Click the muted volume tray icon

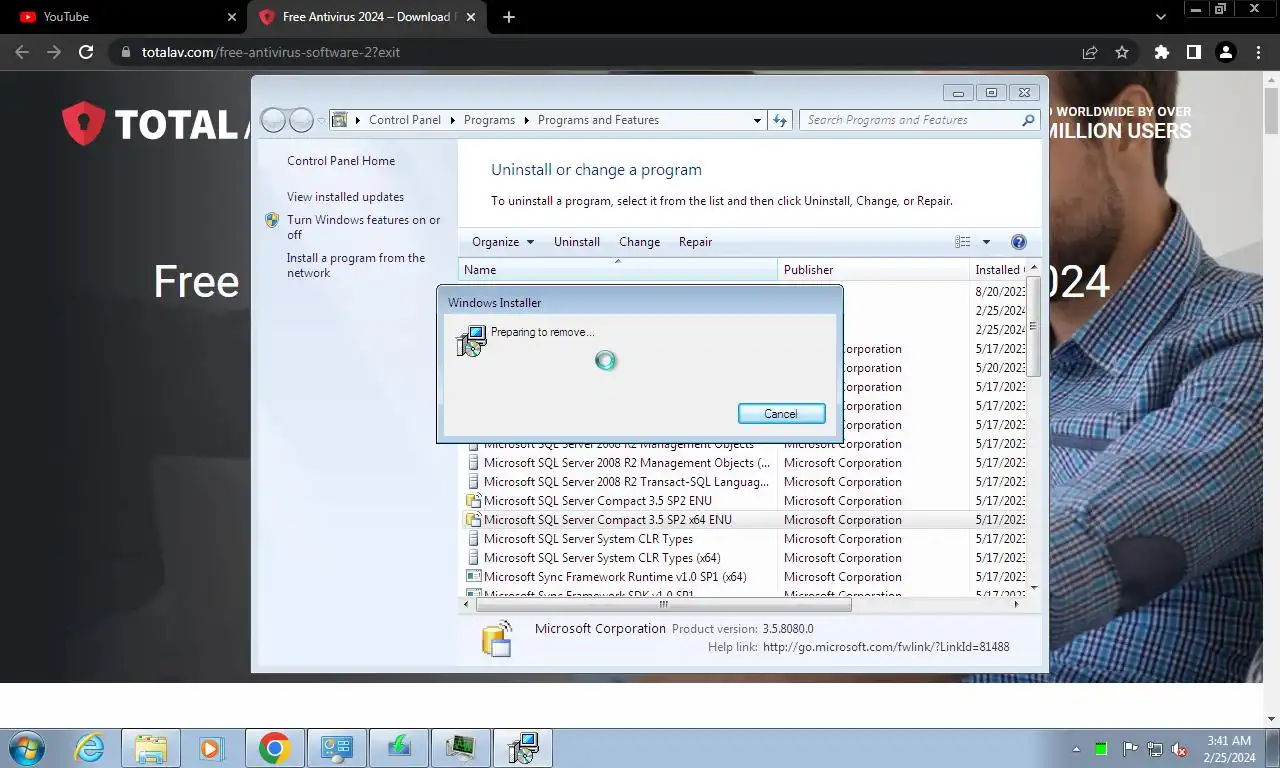click(1179, 749)
